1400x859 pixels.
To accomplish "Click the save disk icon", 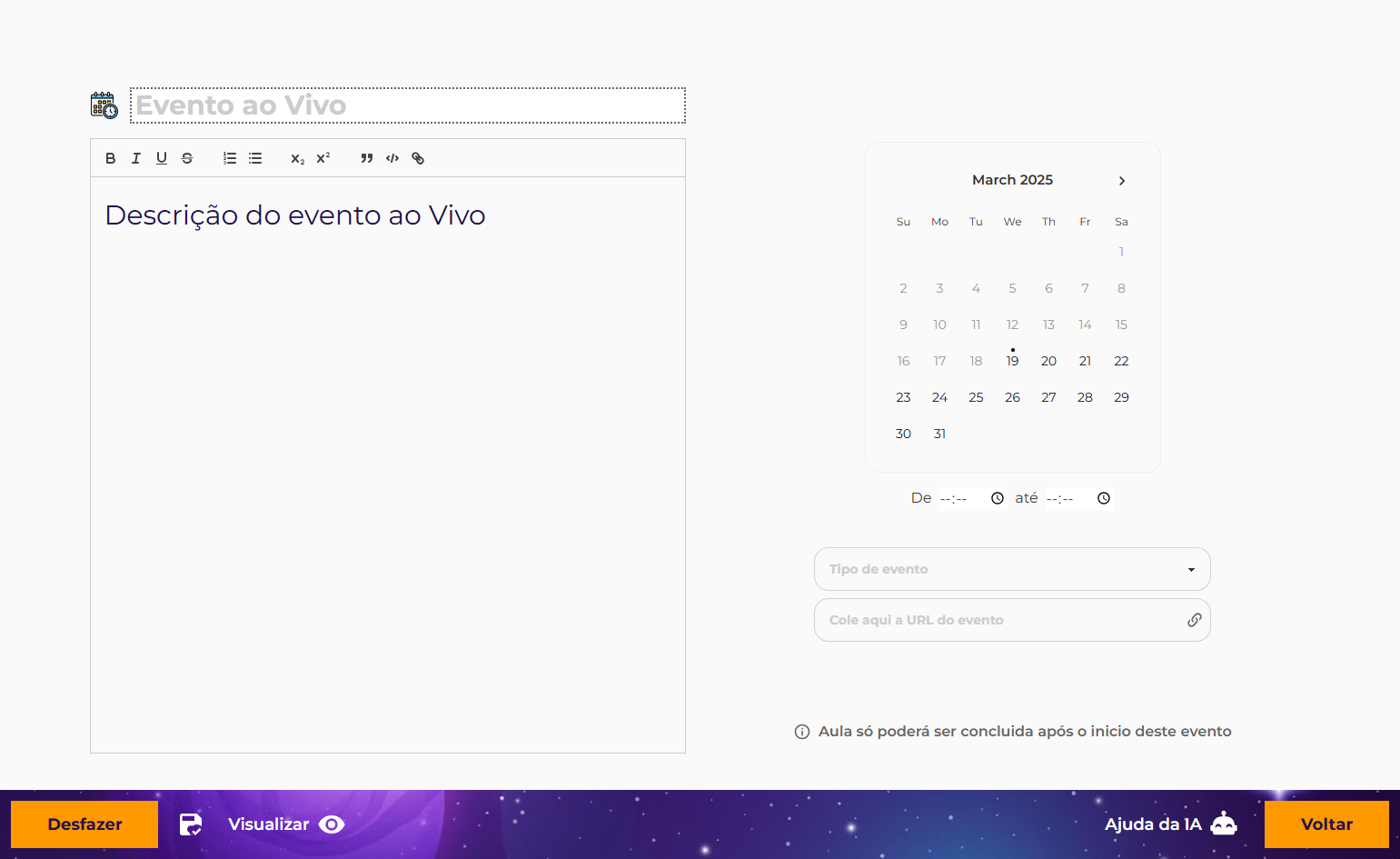I will tap(191, 824).
